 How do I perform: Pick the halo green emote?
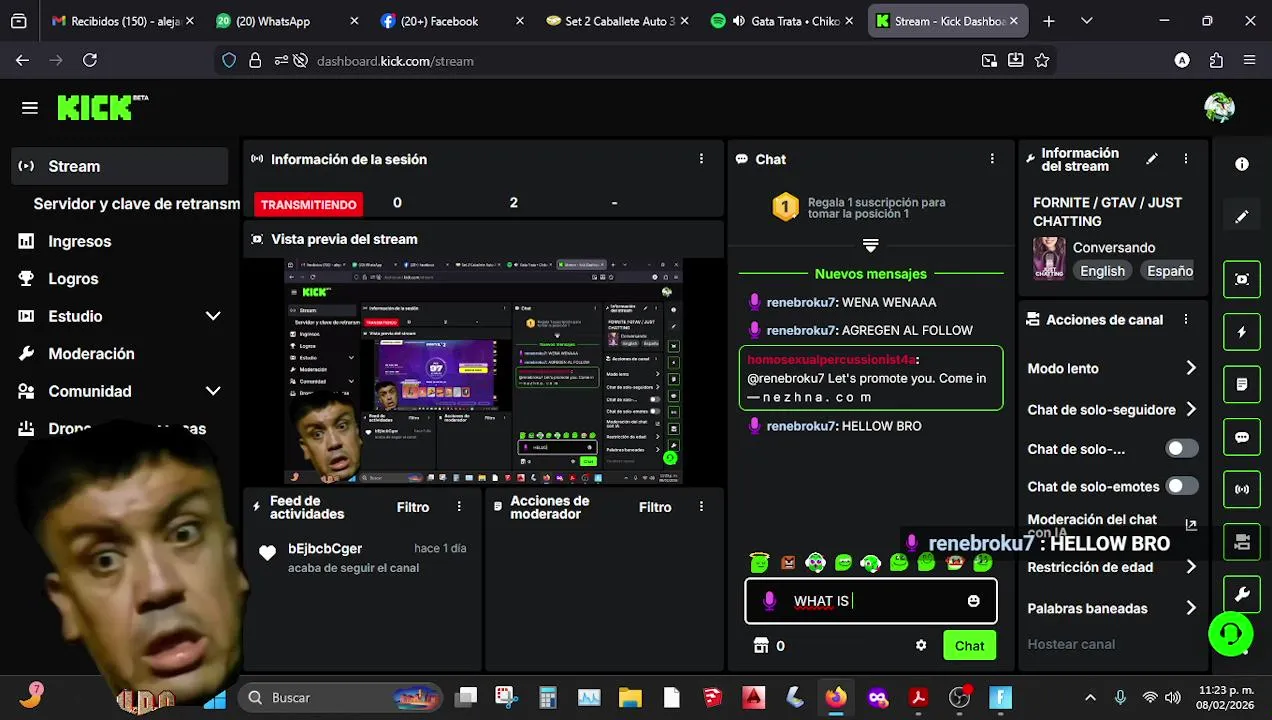click(760, 563)
